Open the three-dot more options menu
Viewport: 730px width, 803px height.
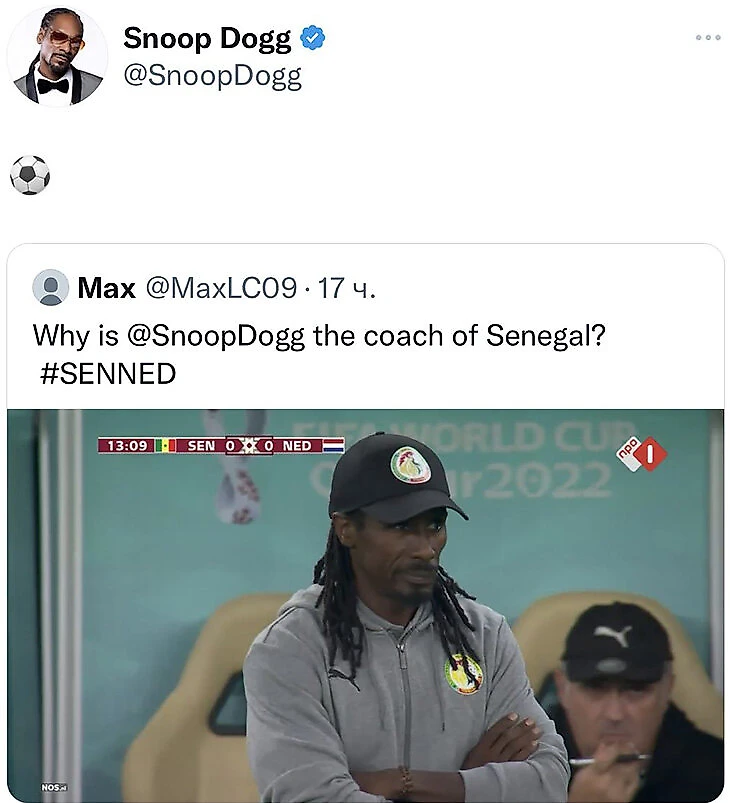(708, 37)
